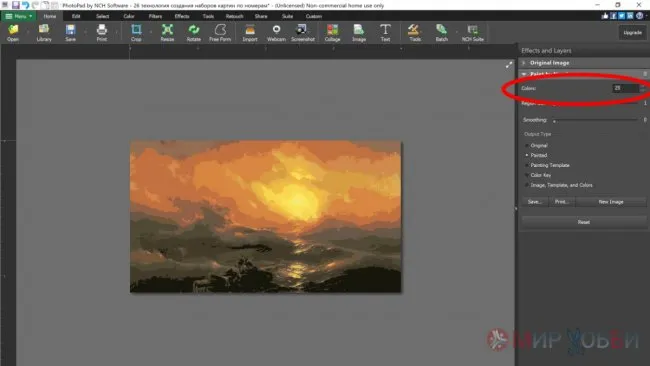Expand the Original Image layer section
Viewport: 650px width, 366px height.
(524, 63)
